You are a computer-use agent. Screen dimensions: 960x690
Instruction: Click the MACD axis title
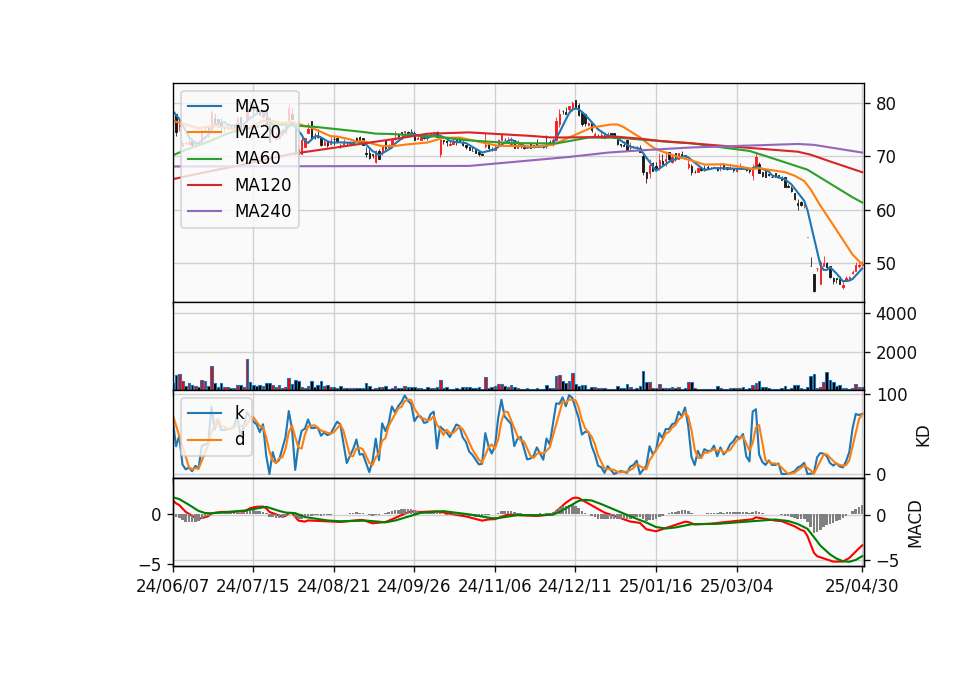pyautogui.click(x=915, y=524)
